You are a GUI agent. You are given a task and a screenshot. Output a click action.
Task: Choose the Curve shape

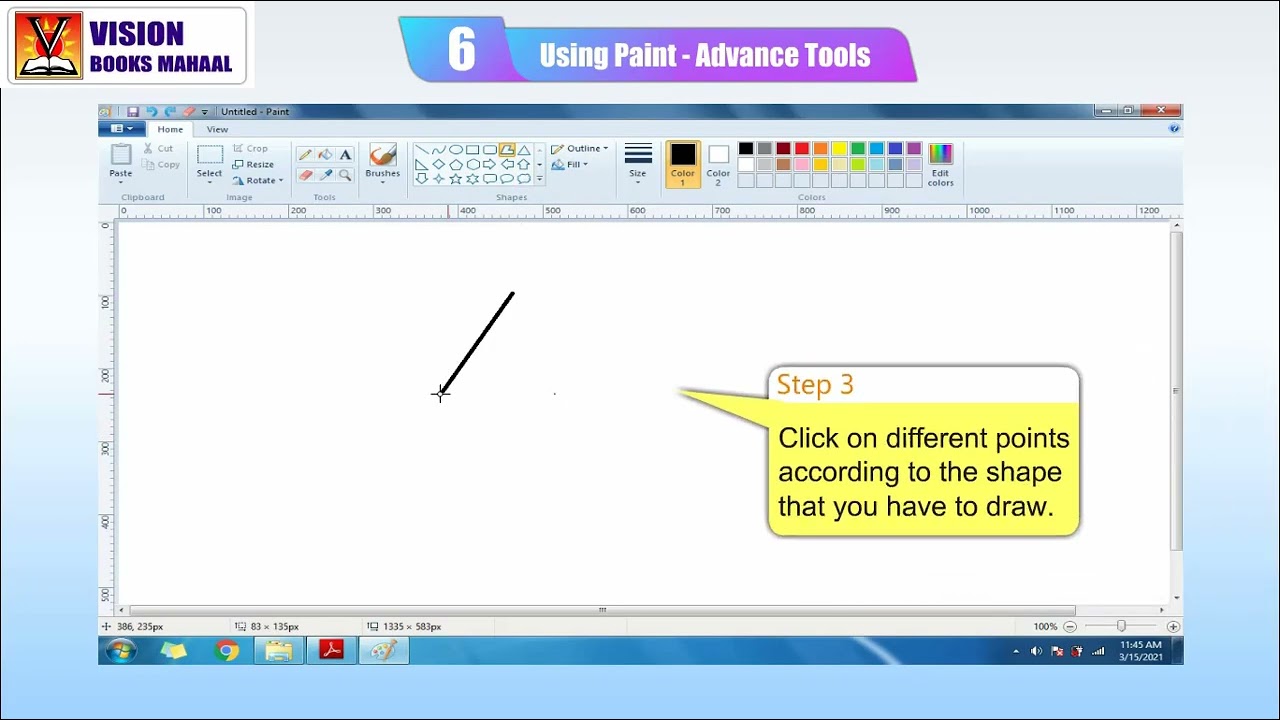[439, 150]
